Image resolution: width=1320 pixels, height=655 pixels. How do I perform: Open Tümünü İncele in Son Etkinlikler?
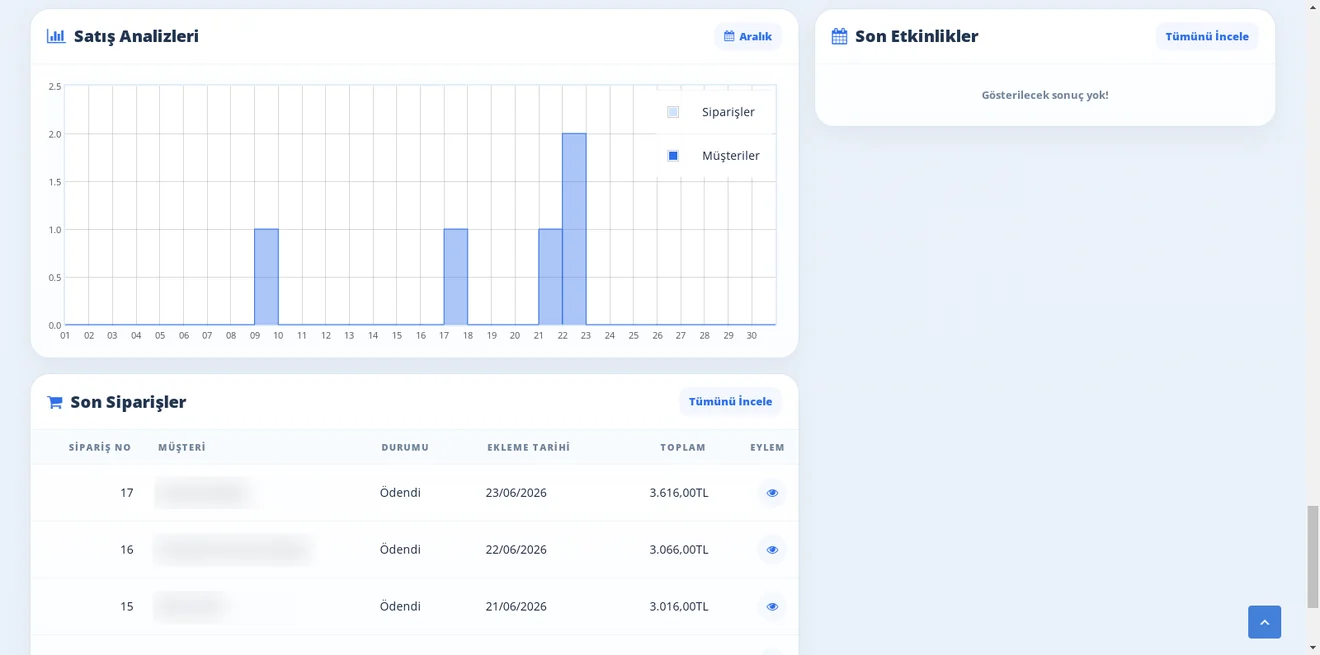(x=1207, y=36)
